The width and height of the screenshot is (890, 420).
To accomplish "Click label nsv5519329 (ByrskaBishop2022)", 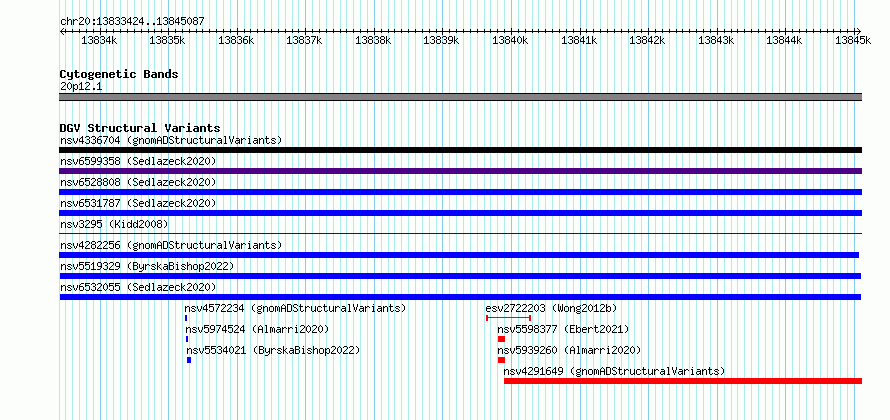I will coord(147,266).
